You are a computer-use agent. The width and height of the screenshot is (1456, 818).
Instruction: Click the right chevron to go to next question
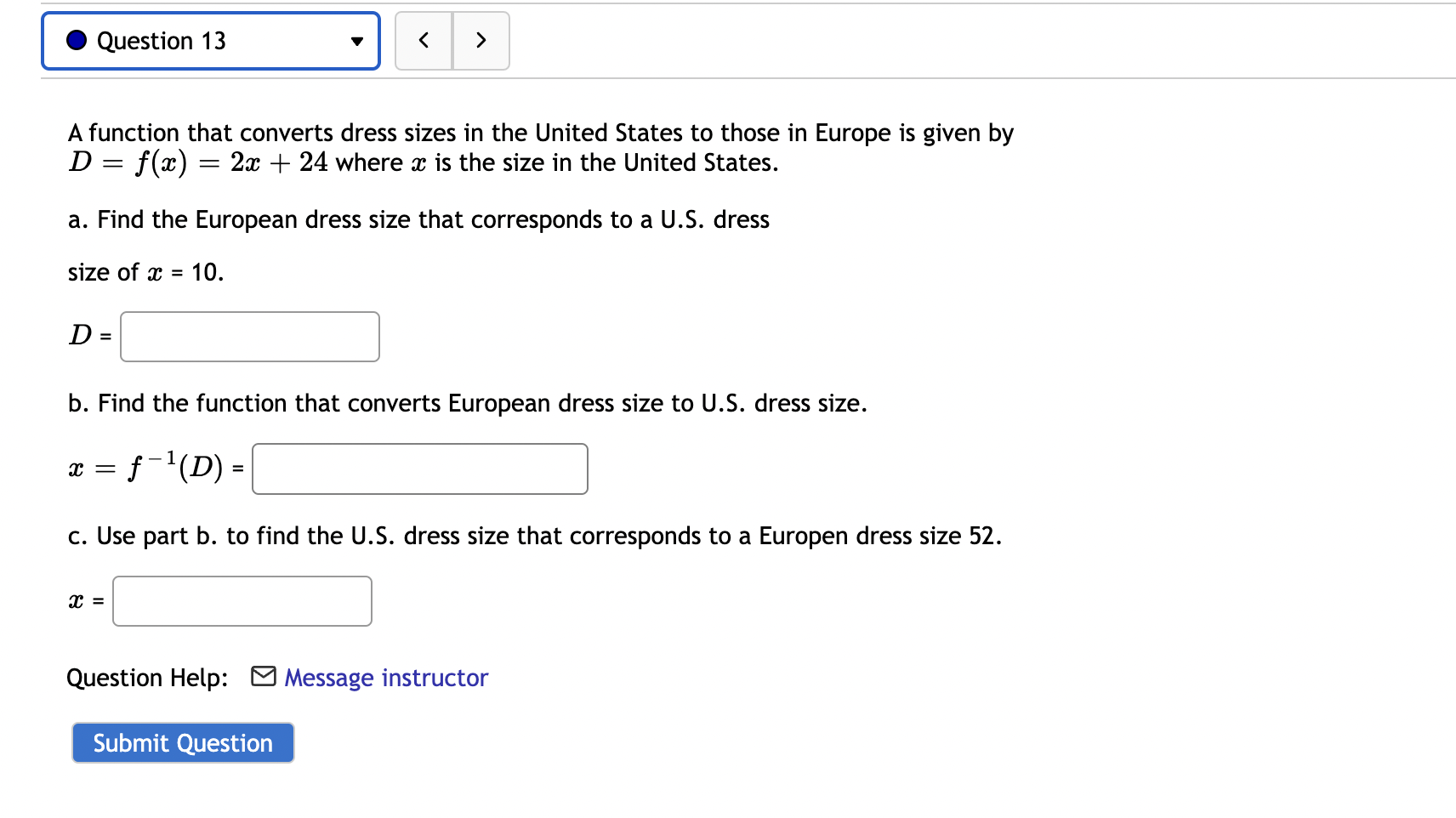pos(481,39)
